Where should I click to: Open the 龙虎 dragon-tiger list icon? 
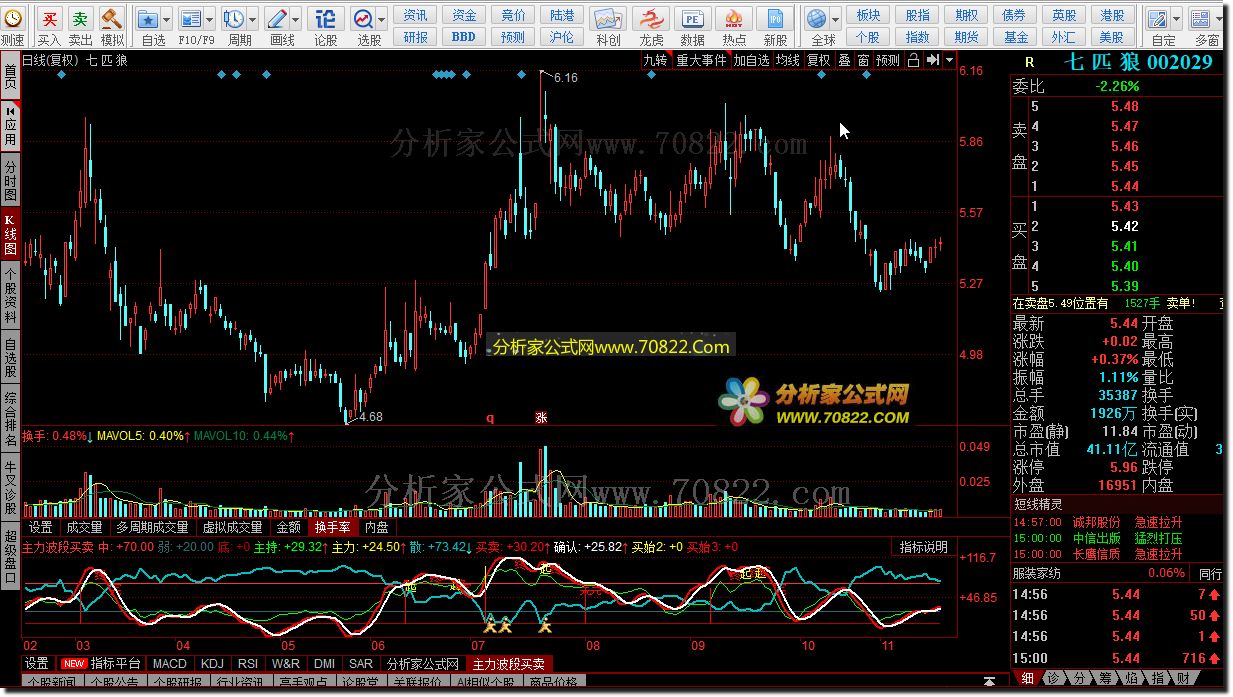651,18
